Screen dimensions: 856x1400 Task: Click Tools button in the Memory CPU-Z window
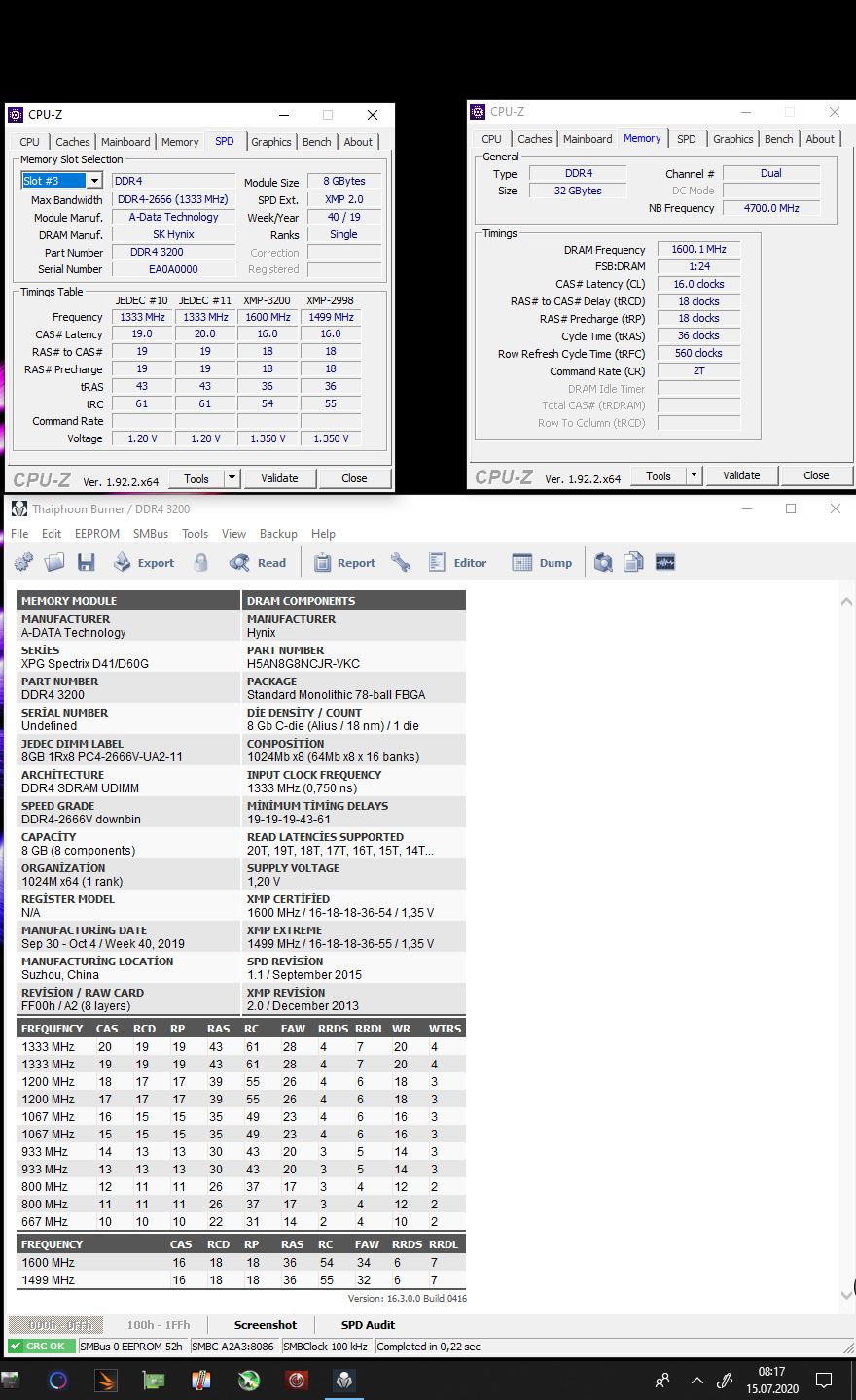coord(659,475)
